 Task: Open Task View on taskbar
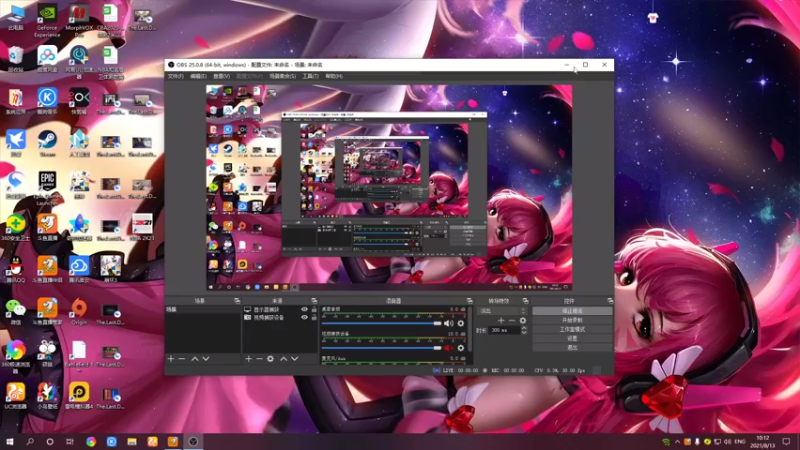pos(70,441)
